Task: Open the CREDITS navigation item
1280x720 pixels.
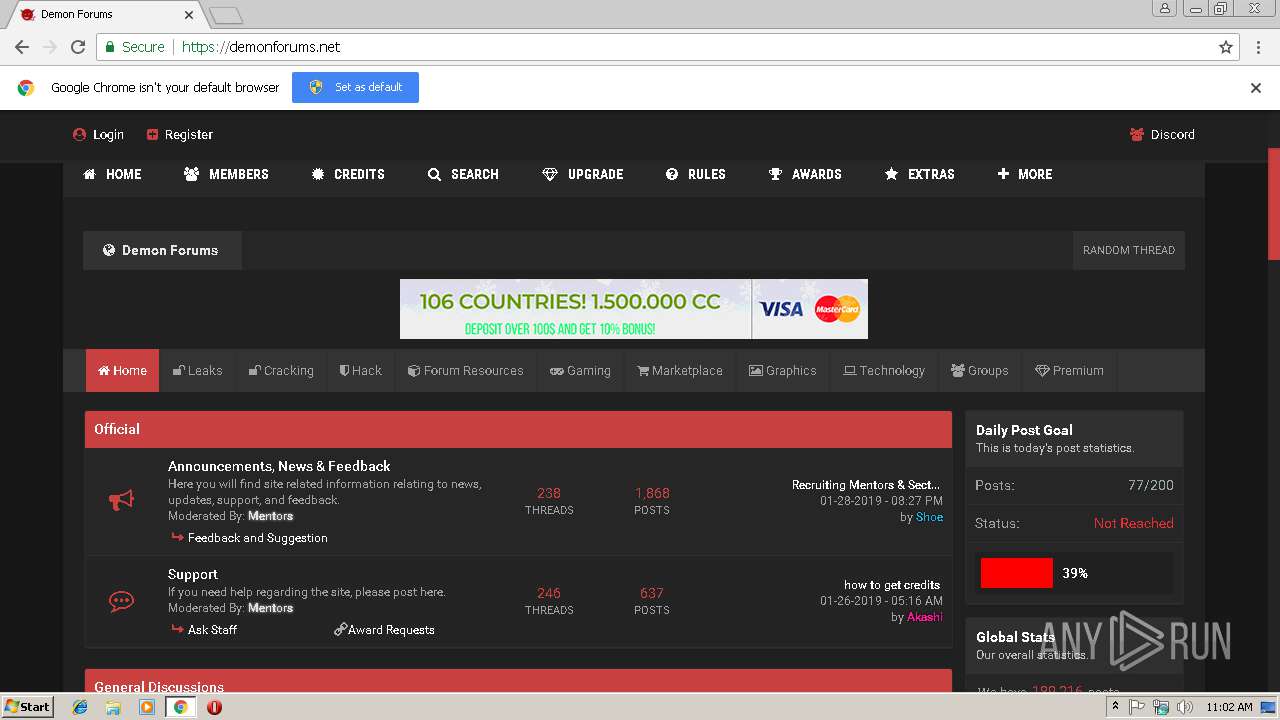Action: pos(348,174)
